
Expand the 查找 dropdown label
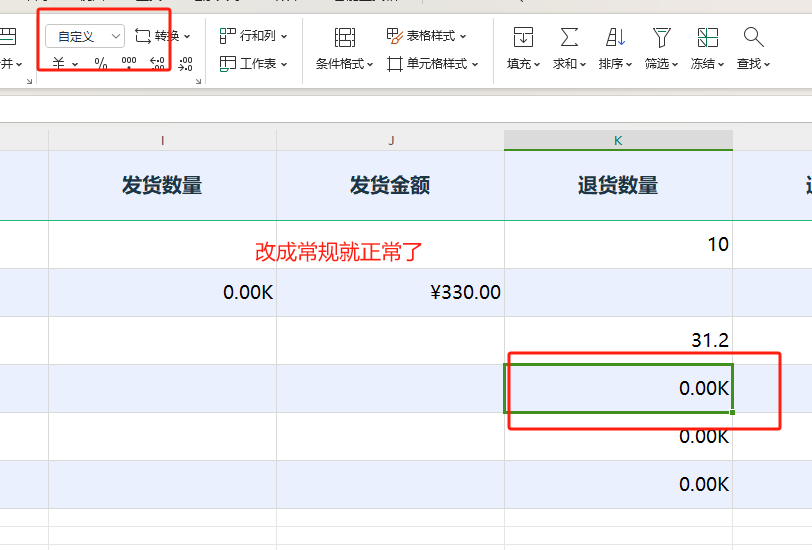[x=753, y=64]
